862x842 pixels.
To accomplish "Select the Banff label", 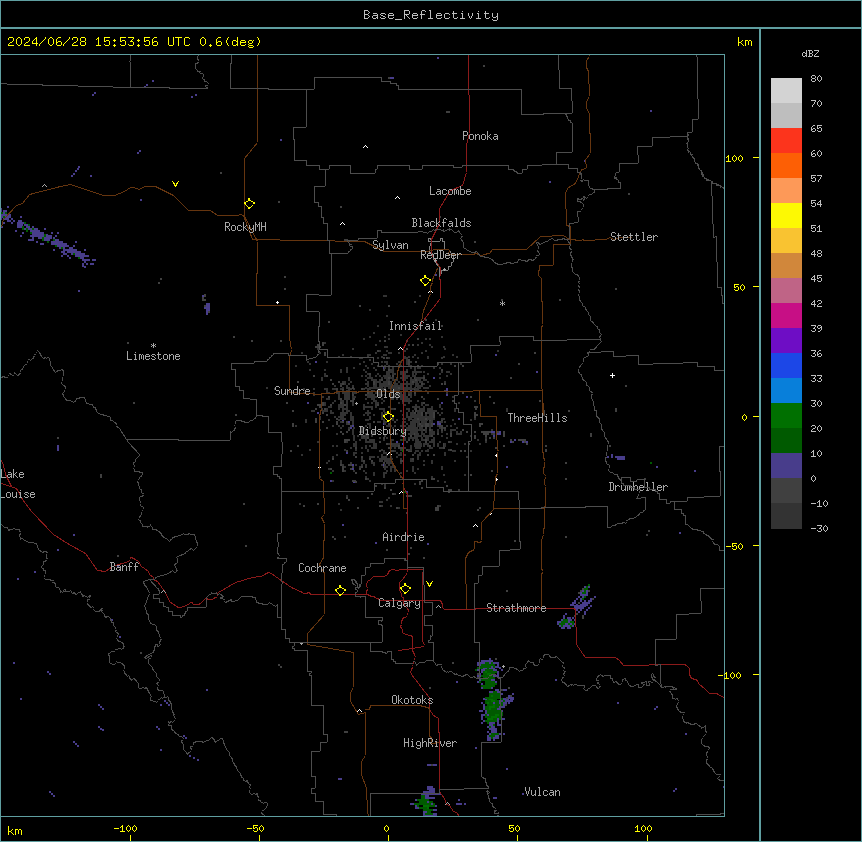I will pos(124,567).
